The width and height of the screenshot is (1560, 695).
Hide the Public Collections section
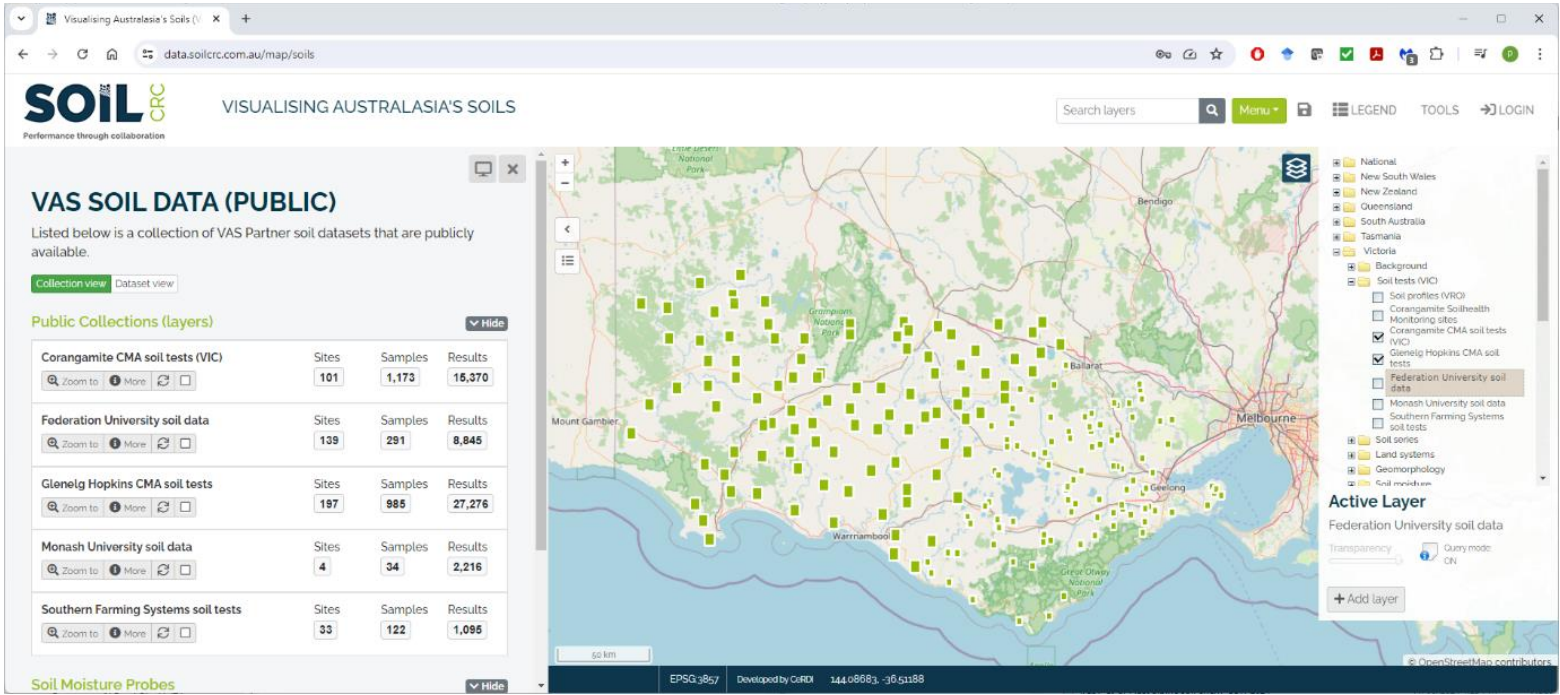(x=486, y=324)
